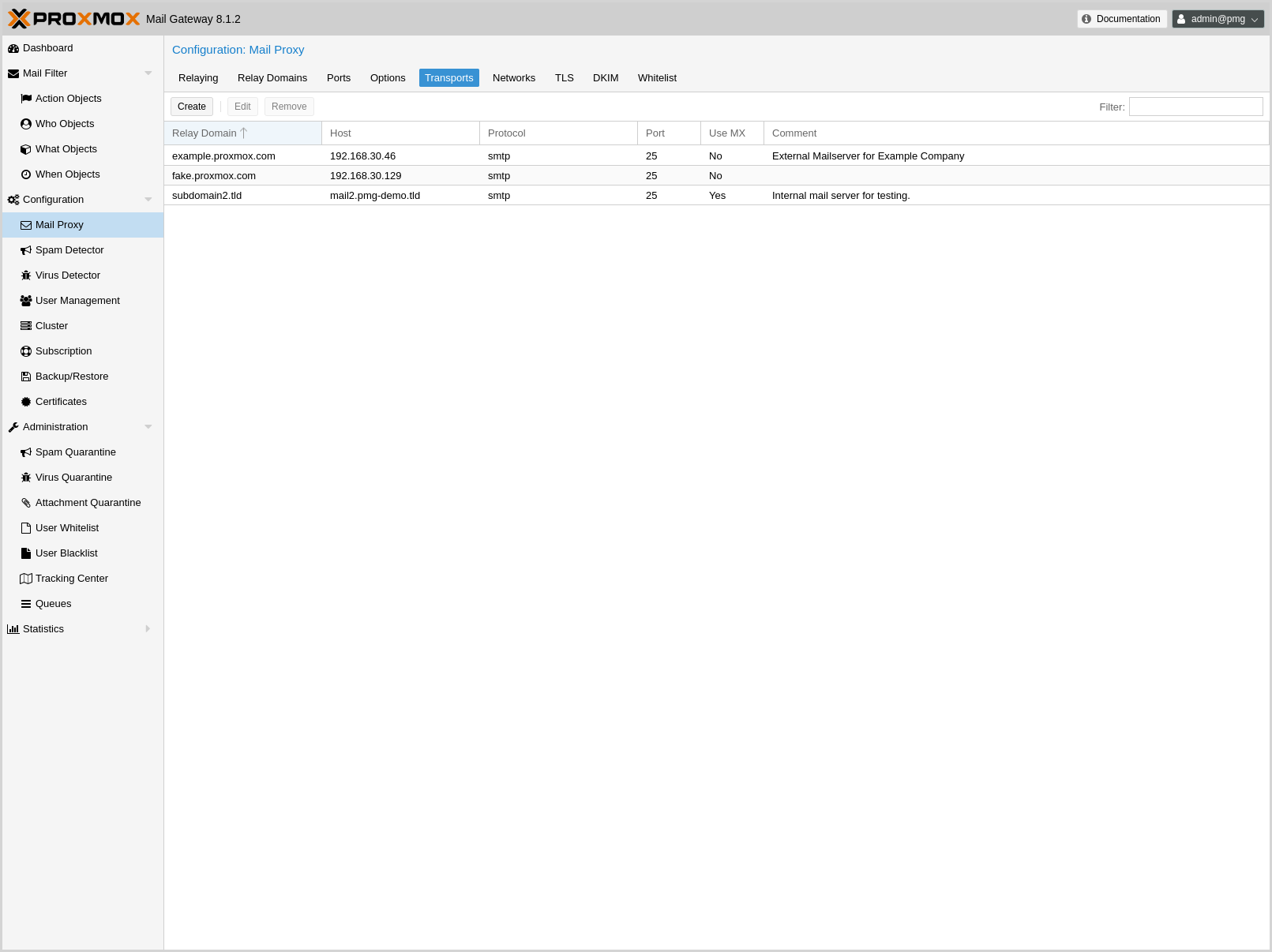The width and height of the screenshot is (1272, 952).
Task: Open the DKIM tab
Action: (x=605, y=78)
